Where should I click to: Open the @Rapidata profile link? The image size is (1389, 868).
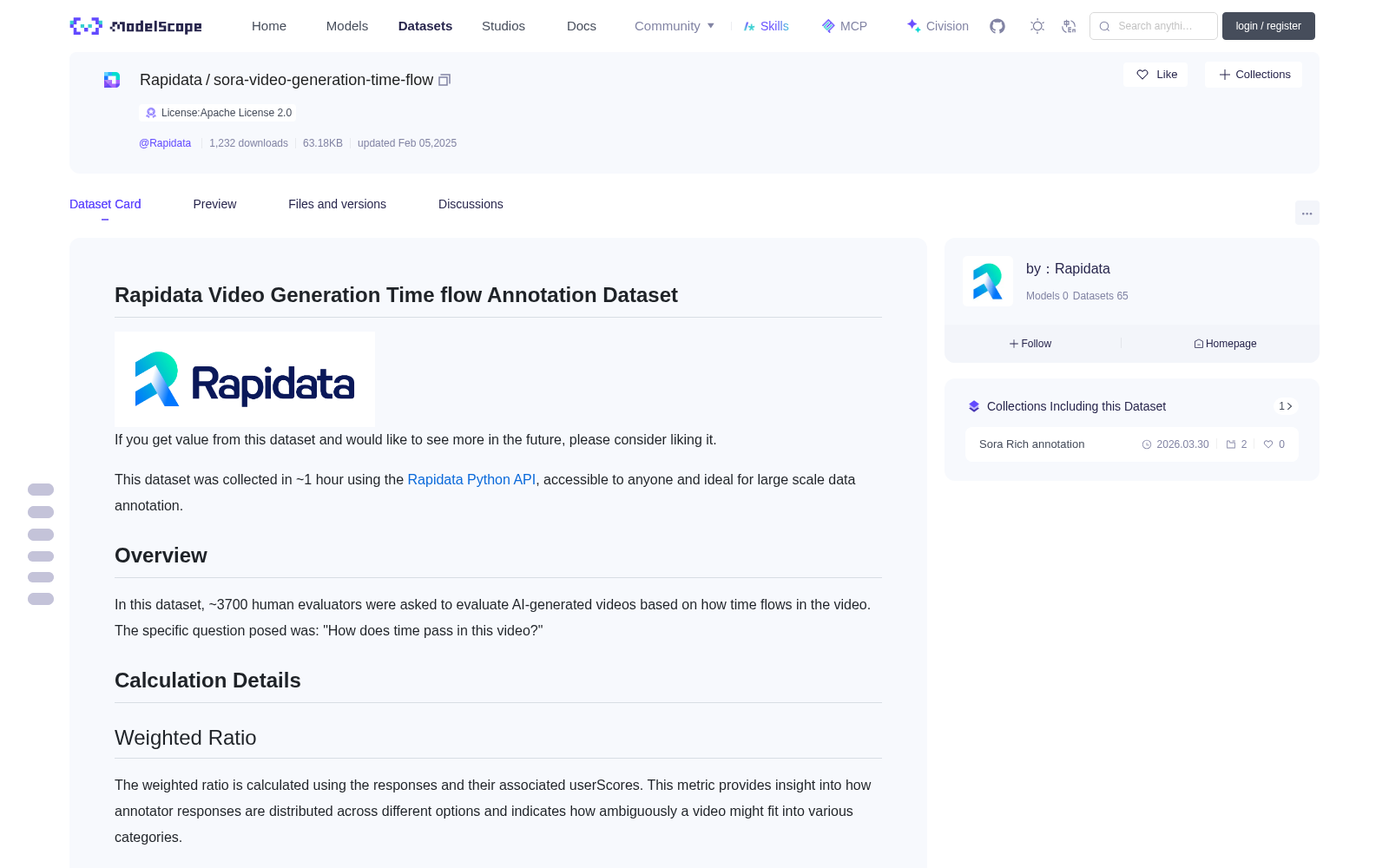pos(165,143)
